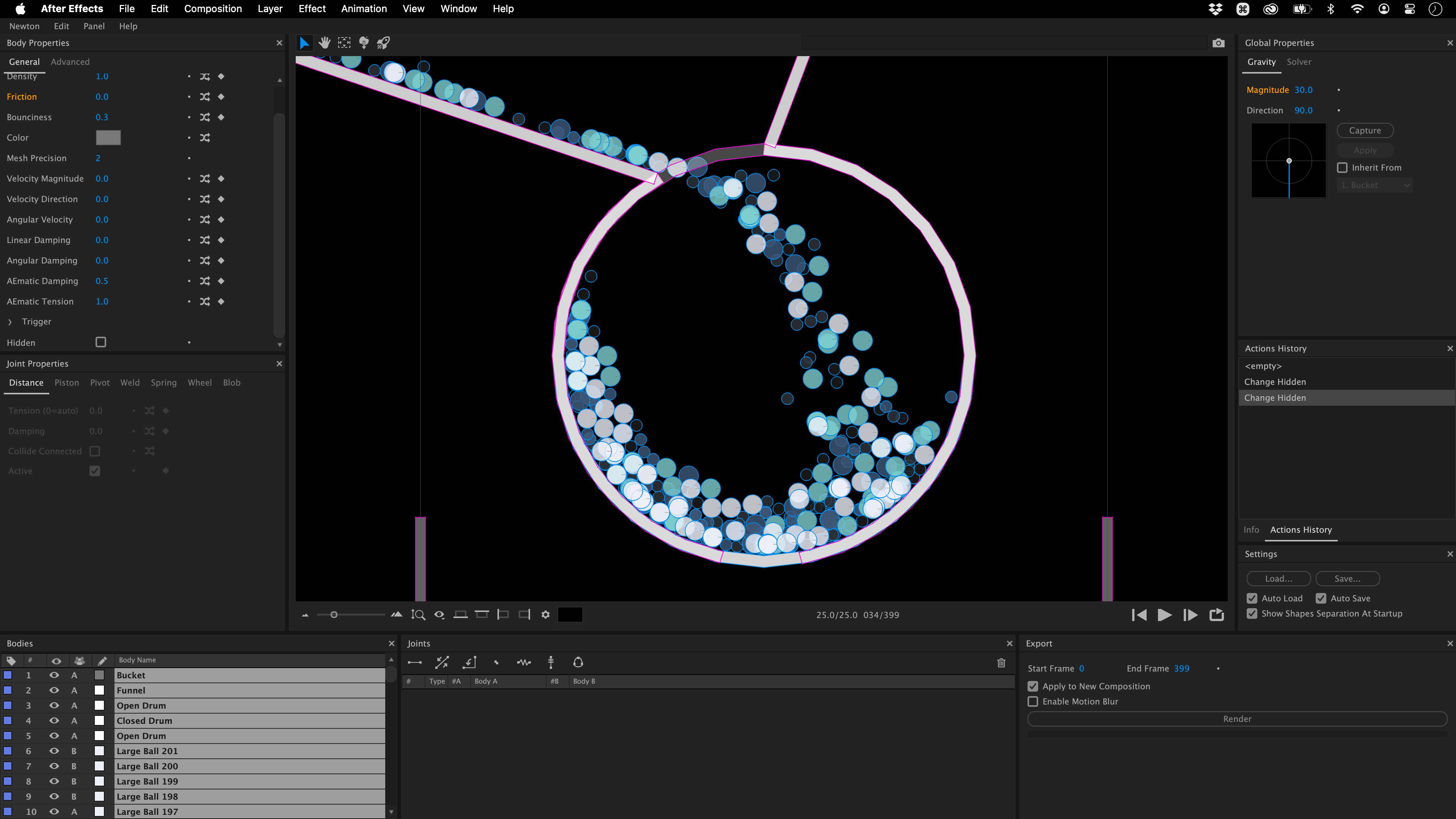Image resolution: width=1456 pixels, height=819 pixels.
Task: Select the hand pan tool
Action: click(x=325, y=42)
